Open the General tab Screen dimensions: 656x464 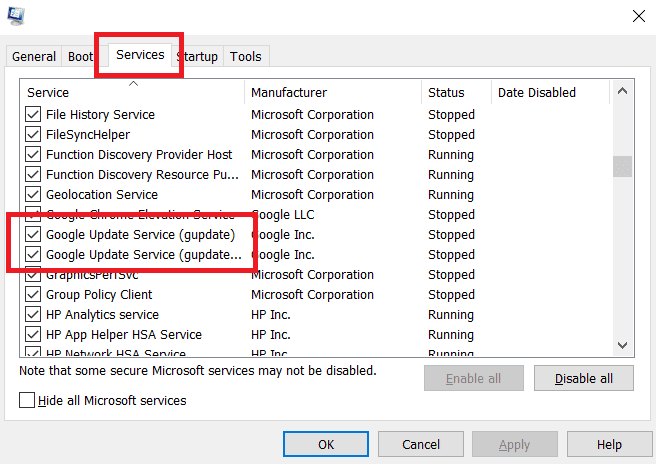pyautogui.click(x=34, y=56)
